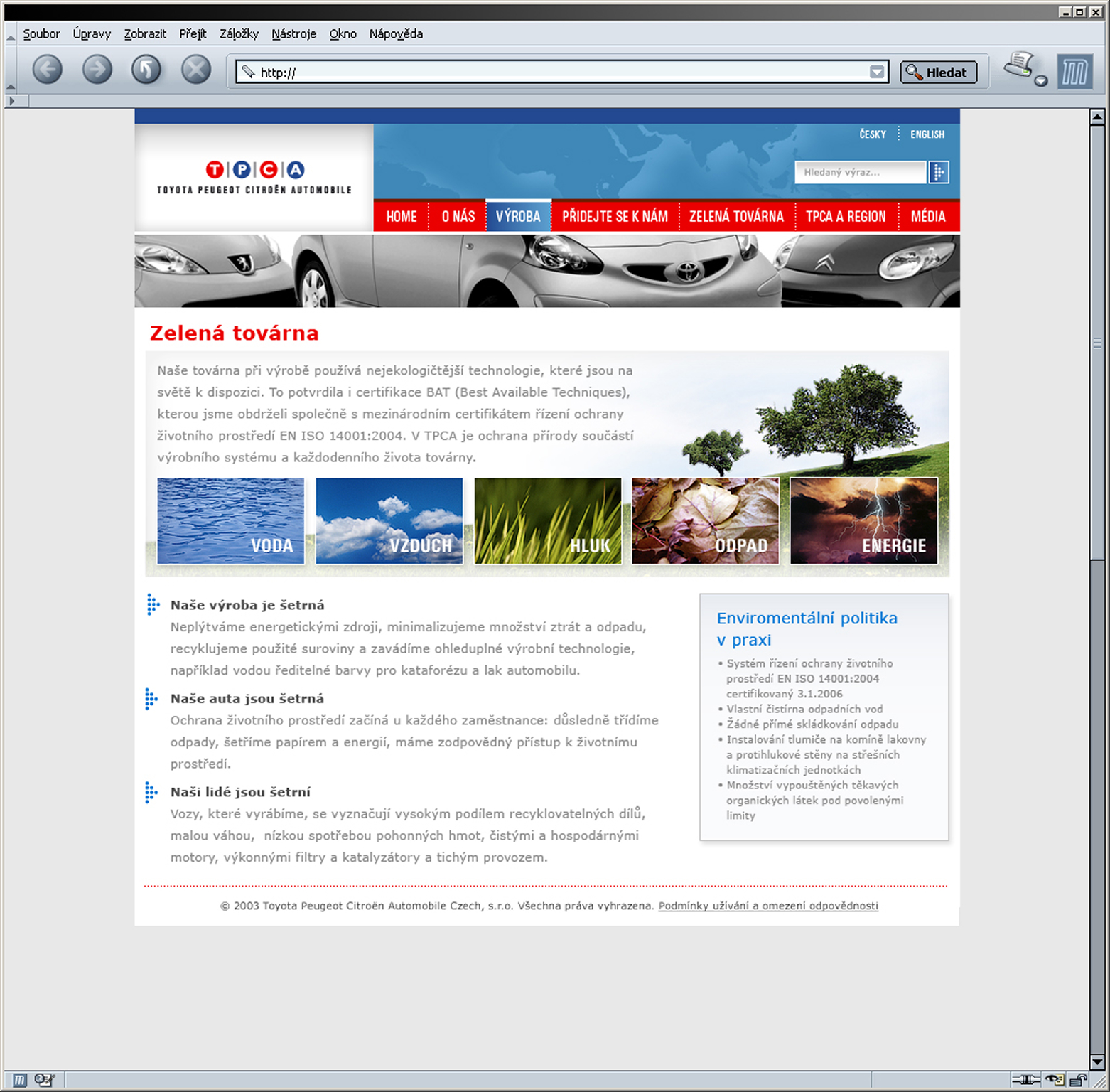Open Mail from the status bar icon
This screenshot has height=1092, width=1110.
tap(44, 1081)
